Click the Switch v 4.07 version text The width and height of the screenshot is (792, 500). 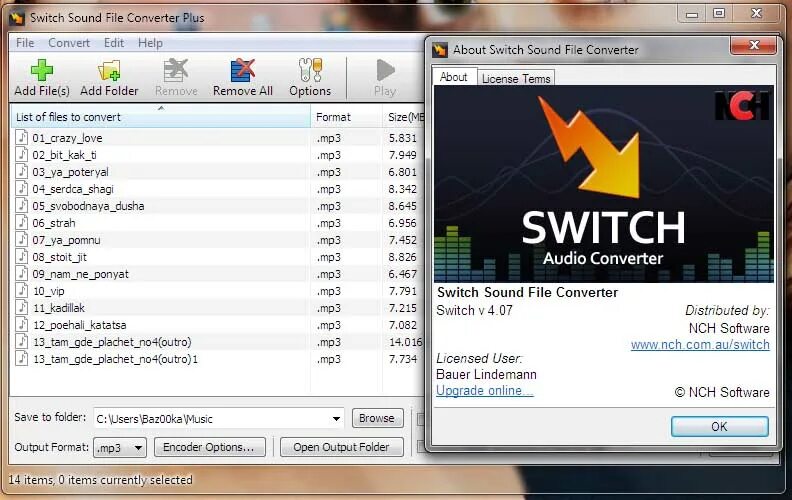pyautogui.click(x=474, y=310)
